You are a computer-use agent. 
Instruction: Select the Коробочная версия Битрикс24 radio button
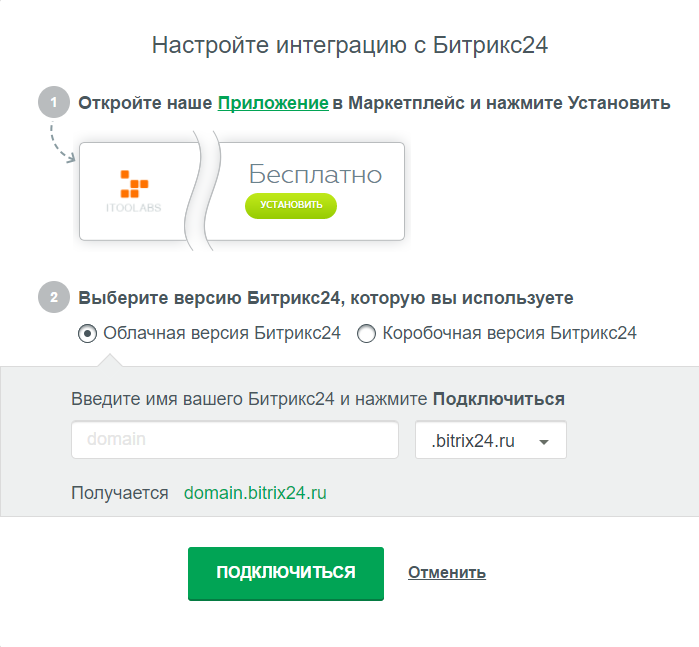[366, 334]
